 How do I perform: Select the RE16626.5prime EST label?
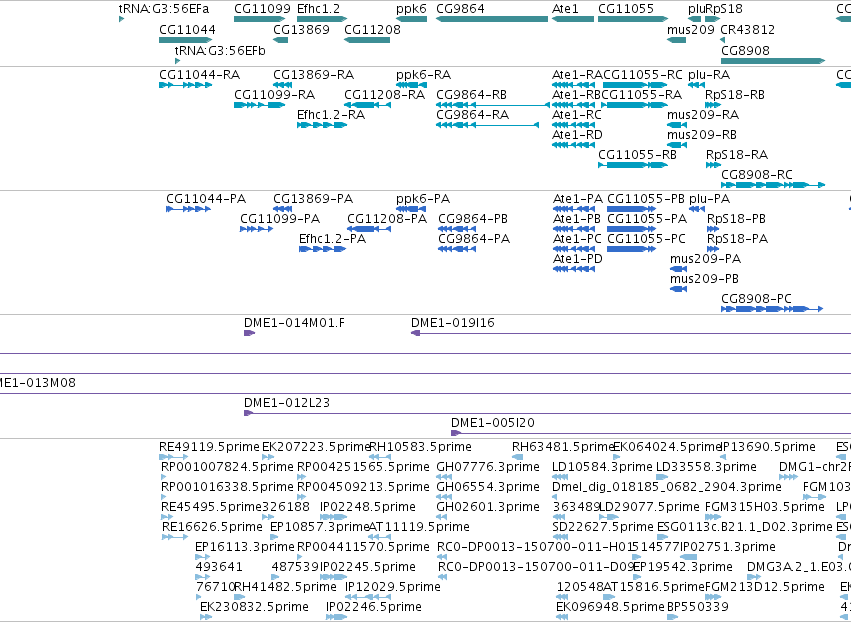point(212,527)
